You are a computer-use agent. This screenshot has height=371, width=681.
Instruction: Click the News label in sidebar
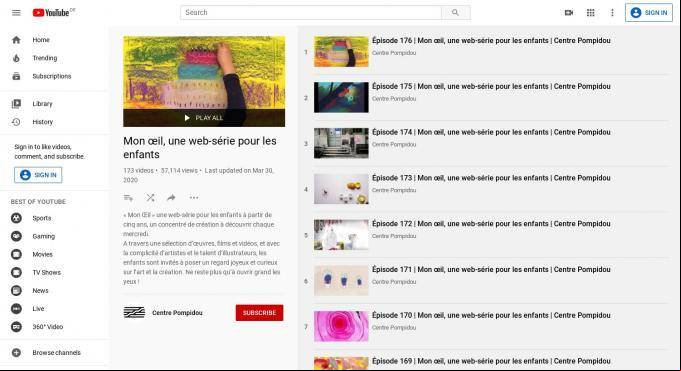40,291
